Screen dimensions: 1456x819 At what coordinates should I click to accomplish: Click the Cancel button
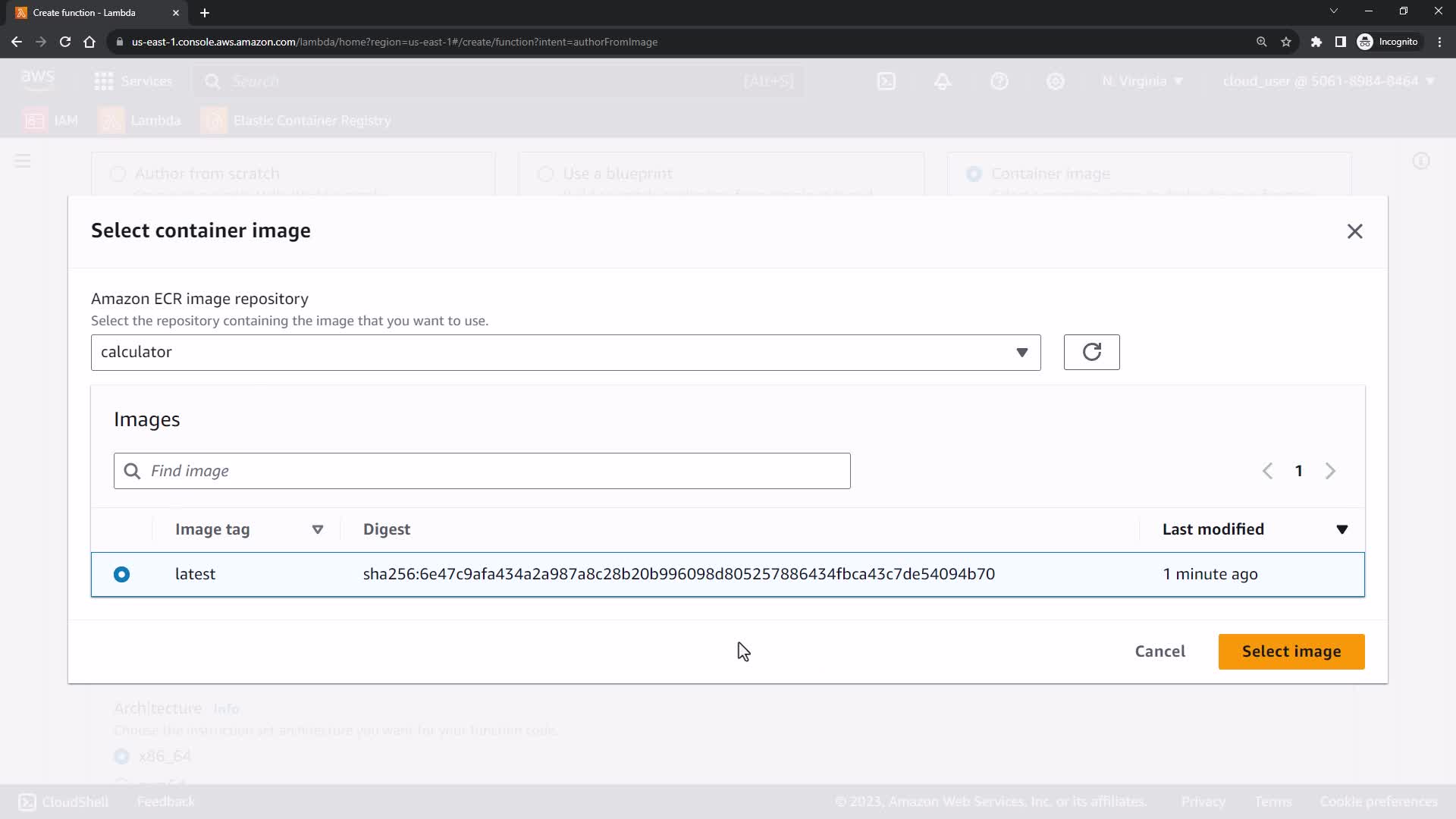click(x=1159, y=651)
